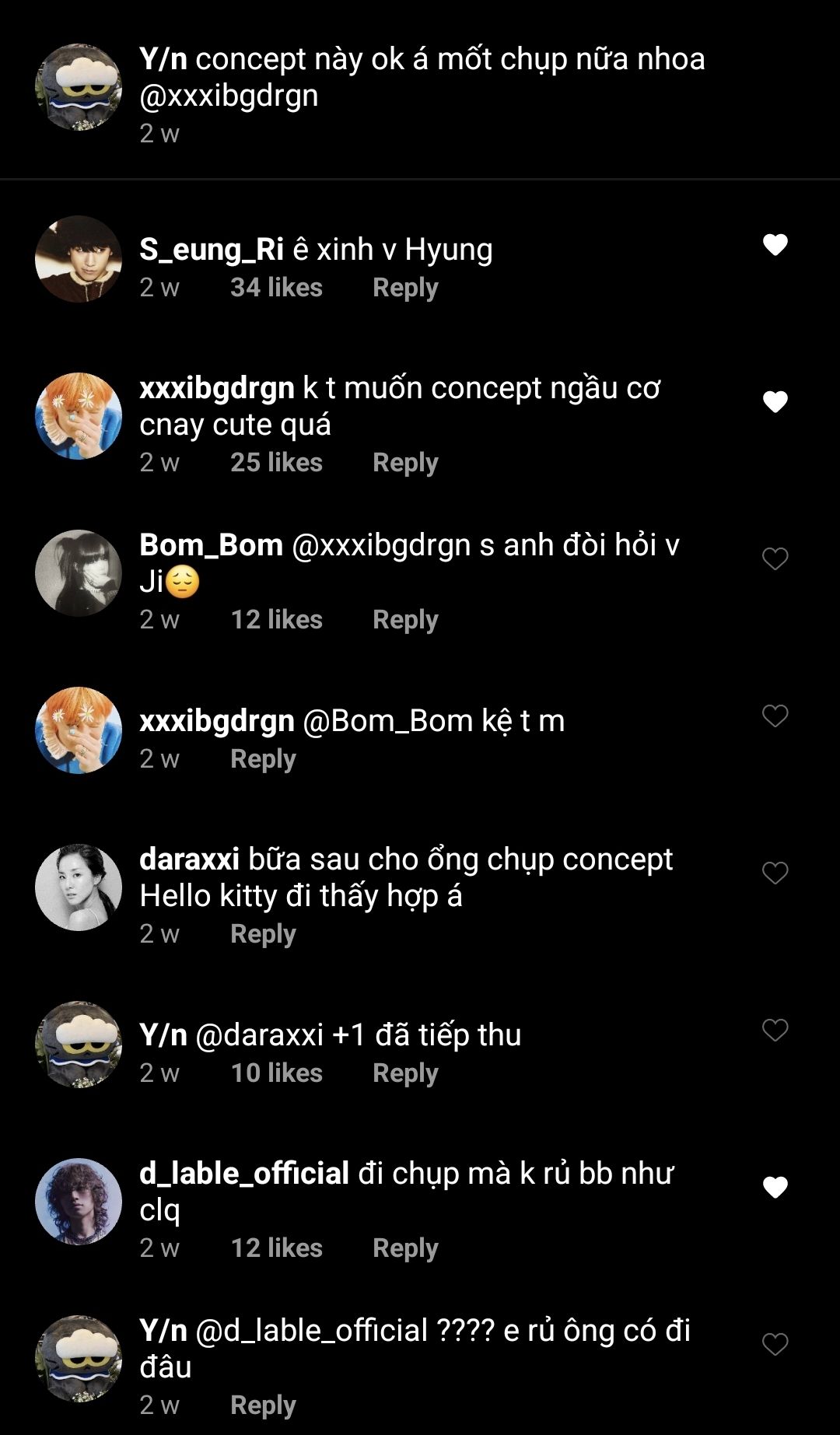Remove like from d_lable_official's comment
The height and width of the screenshot is (1435, 840).
point(775,1187)
